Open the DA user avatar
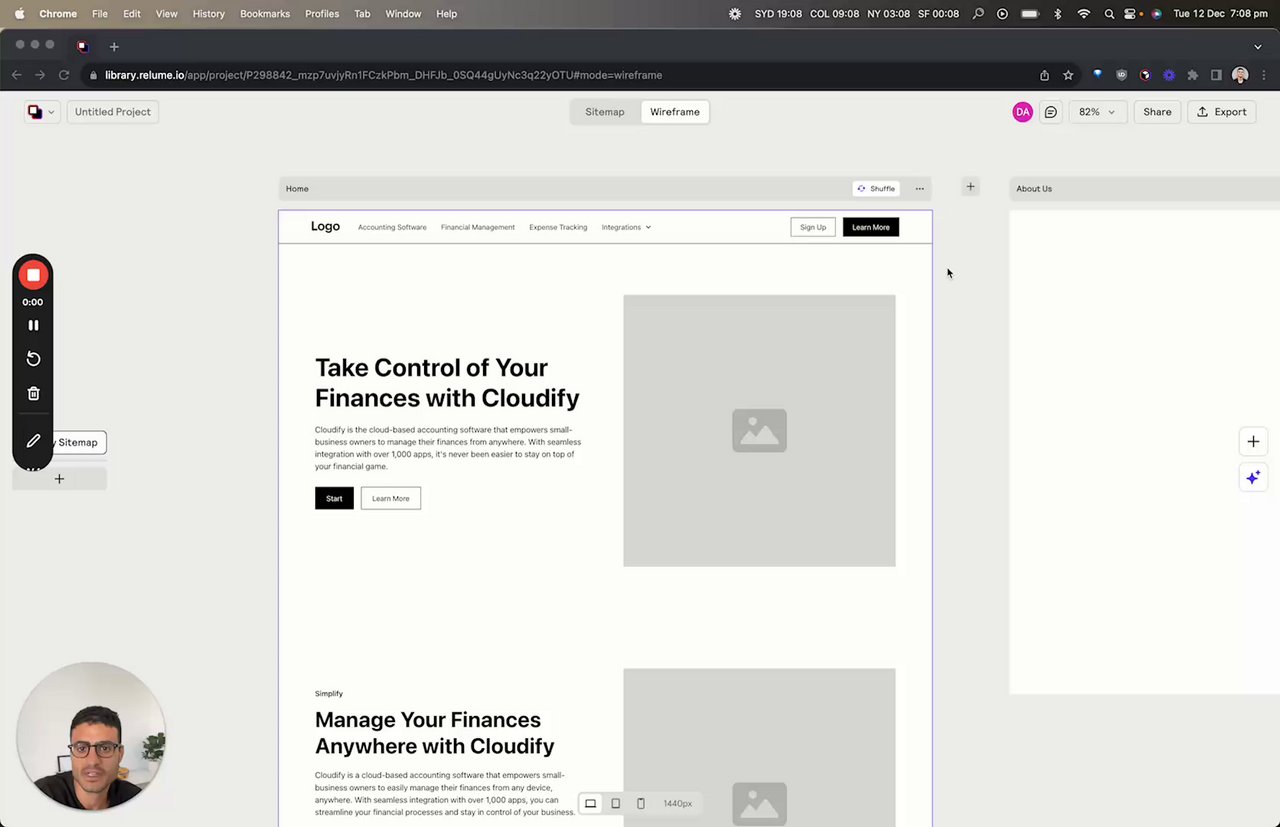The height and width of the screenshot is (827, 1280). (1022, 112)
